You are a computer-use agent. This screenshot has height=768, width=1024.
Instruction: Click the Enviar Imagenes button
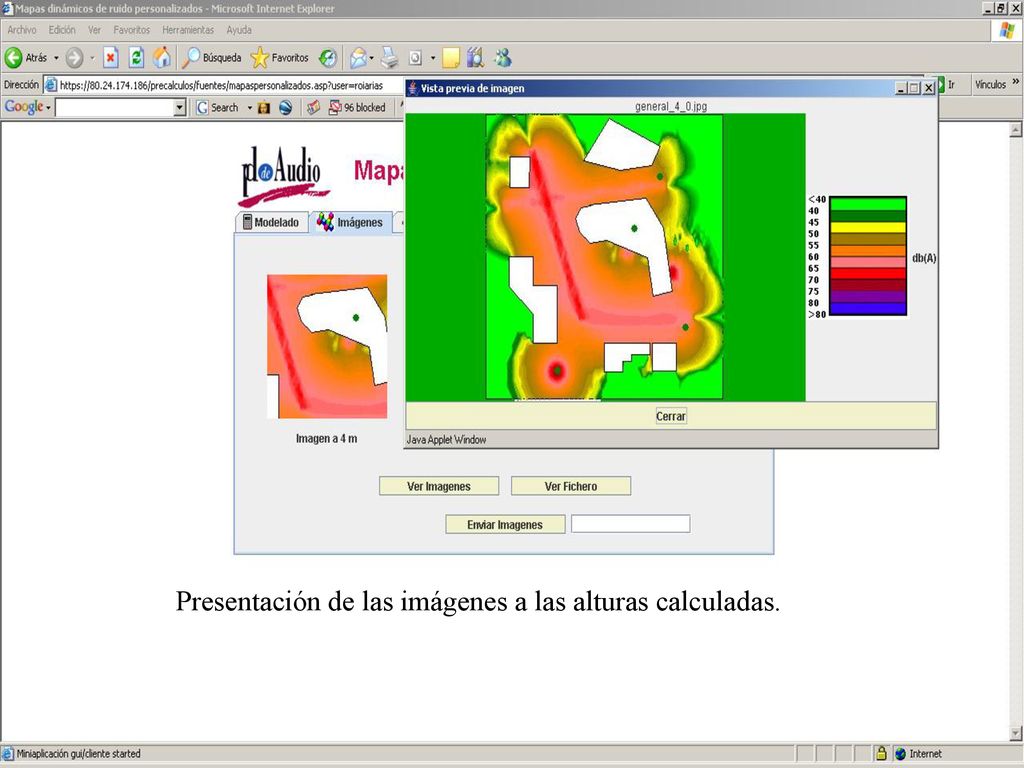tap(505, 524)
